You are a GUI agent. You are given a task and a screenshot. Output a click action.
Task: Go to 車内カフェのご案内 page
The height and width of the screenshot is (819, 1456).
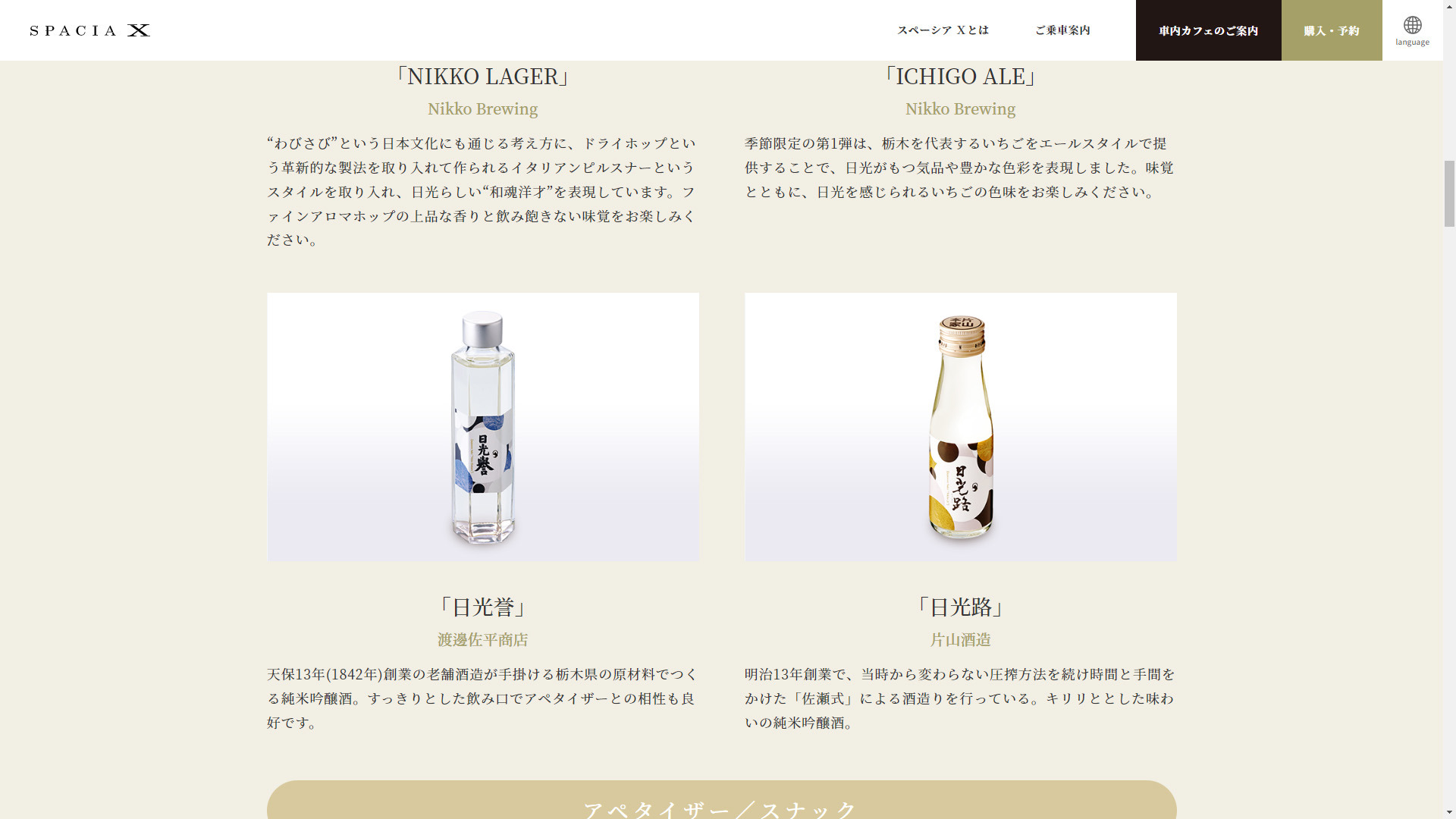[1209, 30]
